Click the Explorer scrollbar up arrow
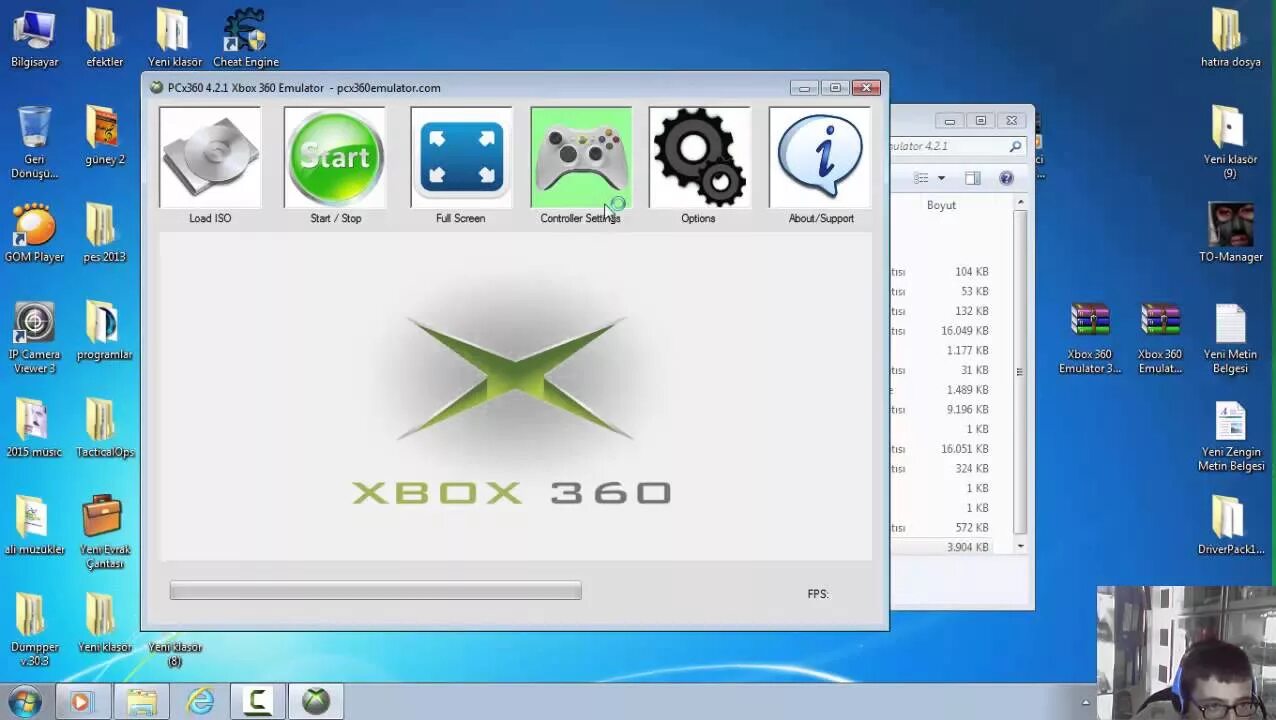This screenshot has height=720, width=1276. (1020, 203)
